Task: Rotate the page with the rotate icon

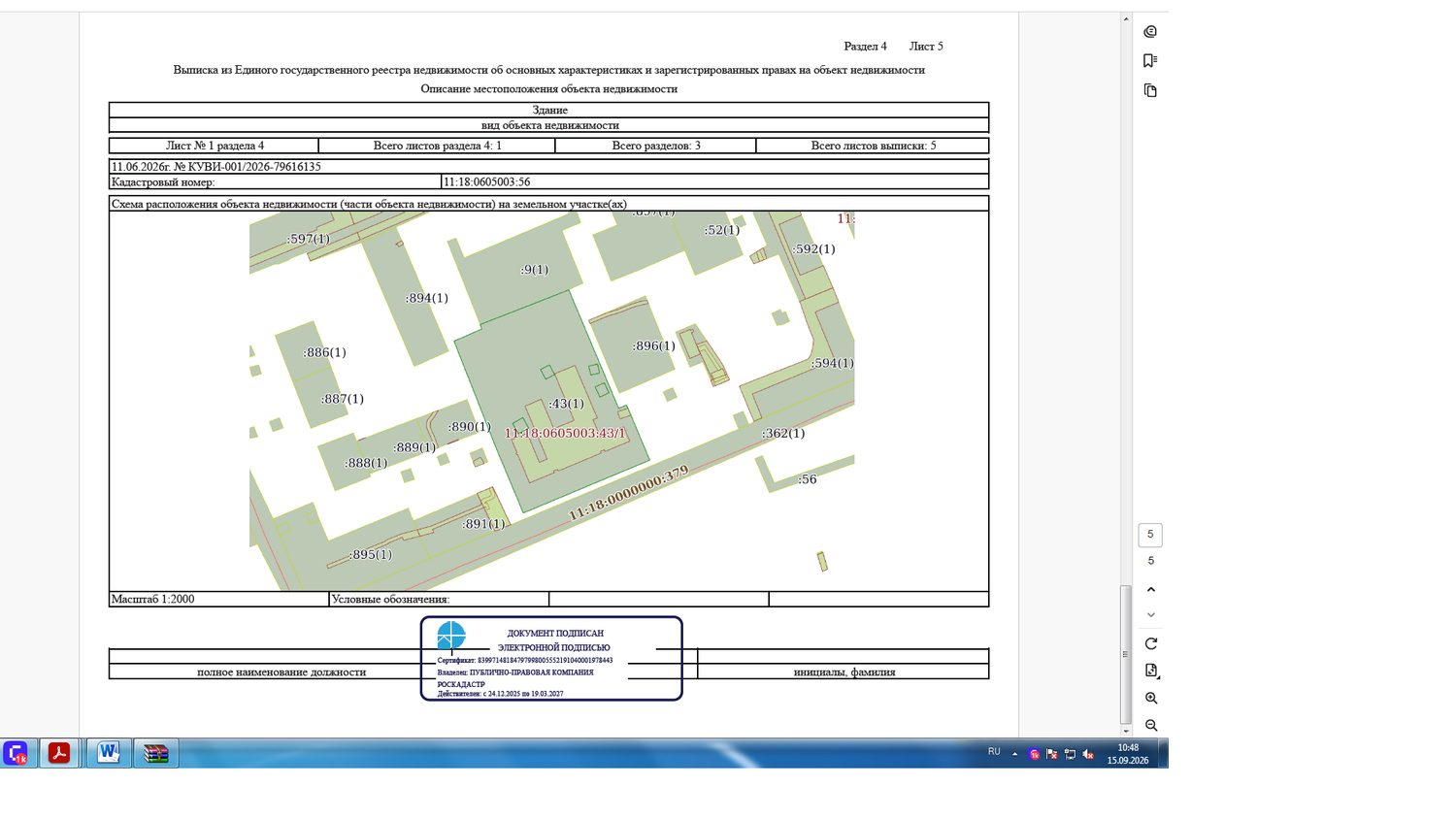Action: pos(1151,643)
